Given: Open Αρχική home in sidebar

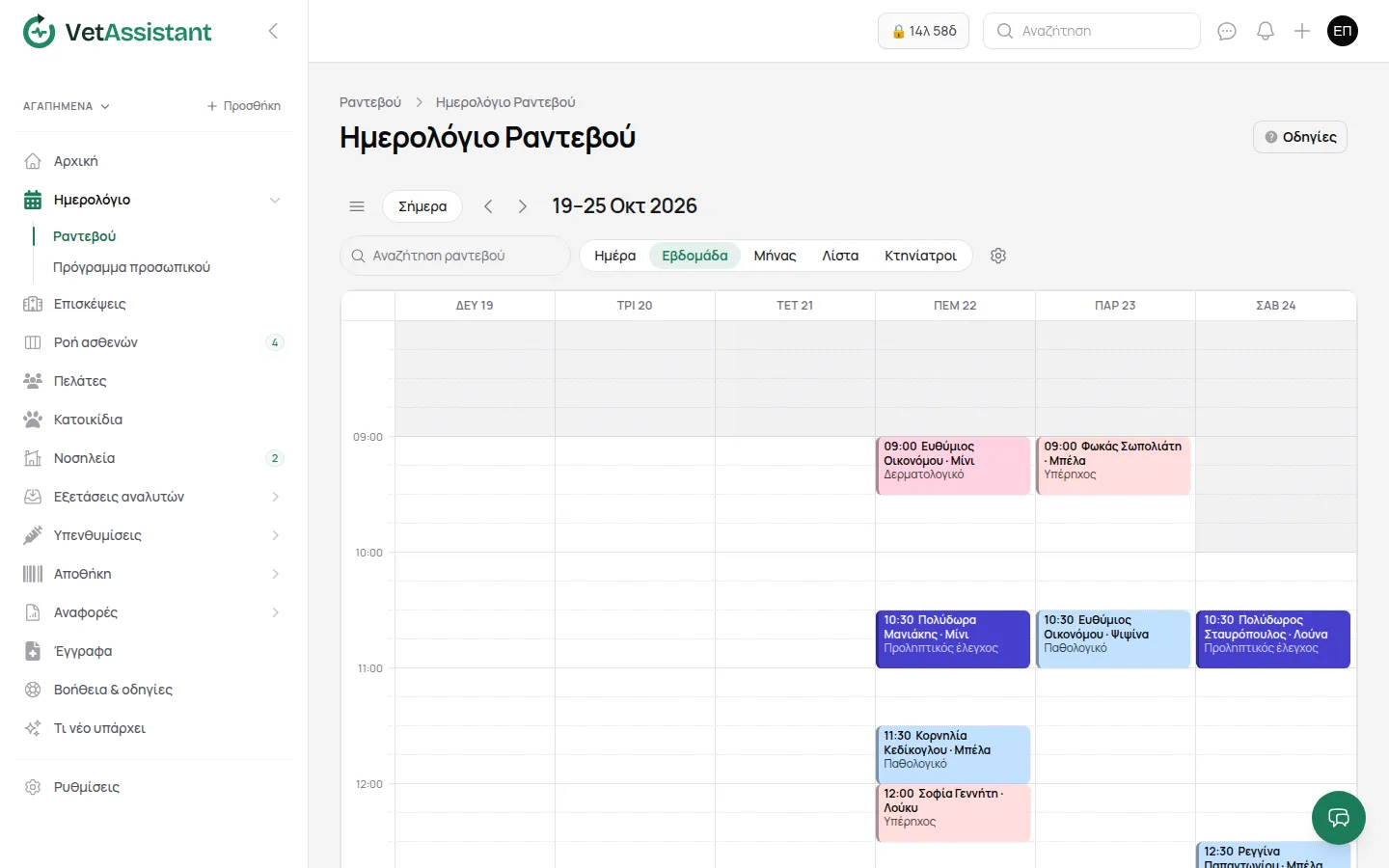Looking at the screenshot, I should (x=154, y=161).
